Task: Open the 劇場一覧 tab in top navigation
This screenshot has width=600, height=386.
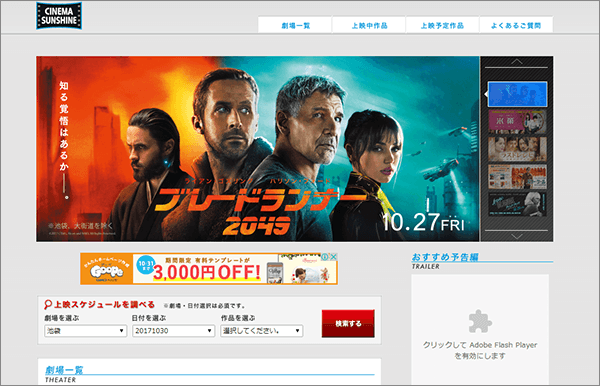Action: click(x=295, y=25)
